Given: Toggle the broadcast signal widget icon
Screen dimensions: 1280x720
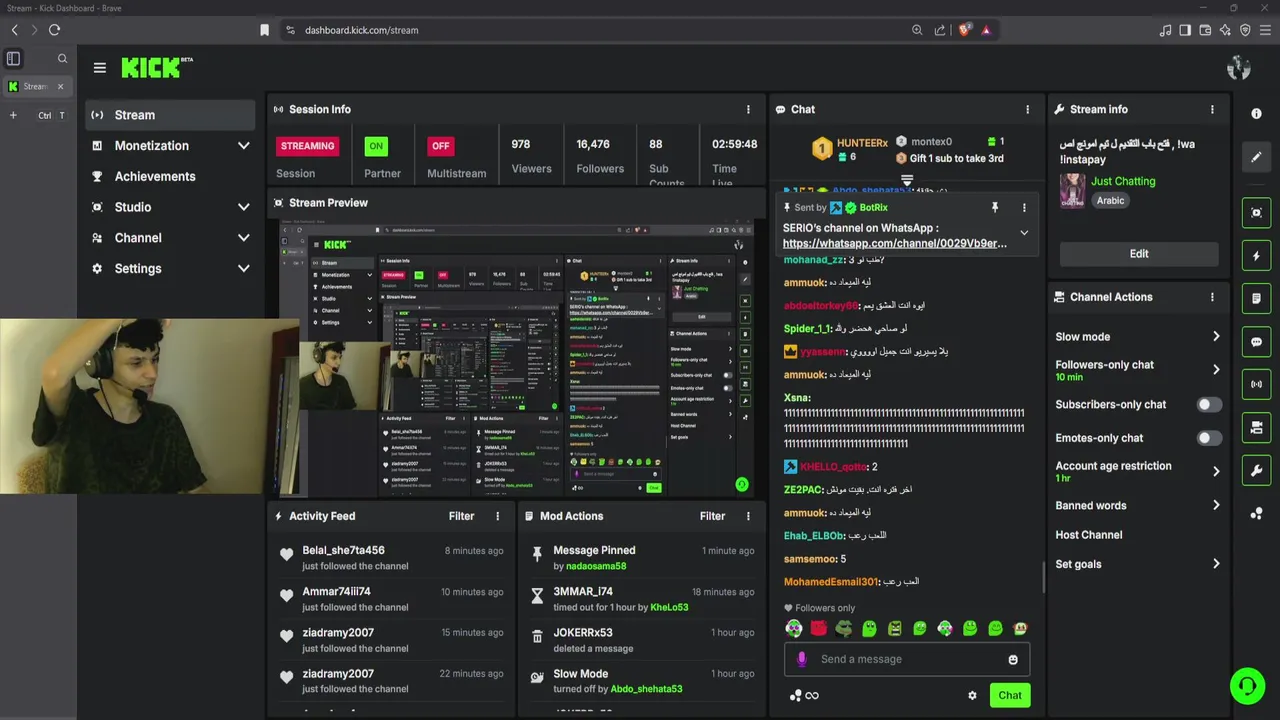Looking at the screenshot, I should (x=1257, y=384).
